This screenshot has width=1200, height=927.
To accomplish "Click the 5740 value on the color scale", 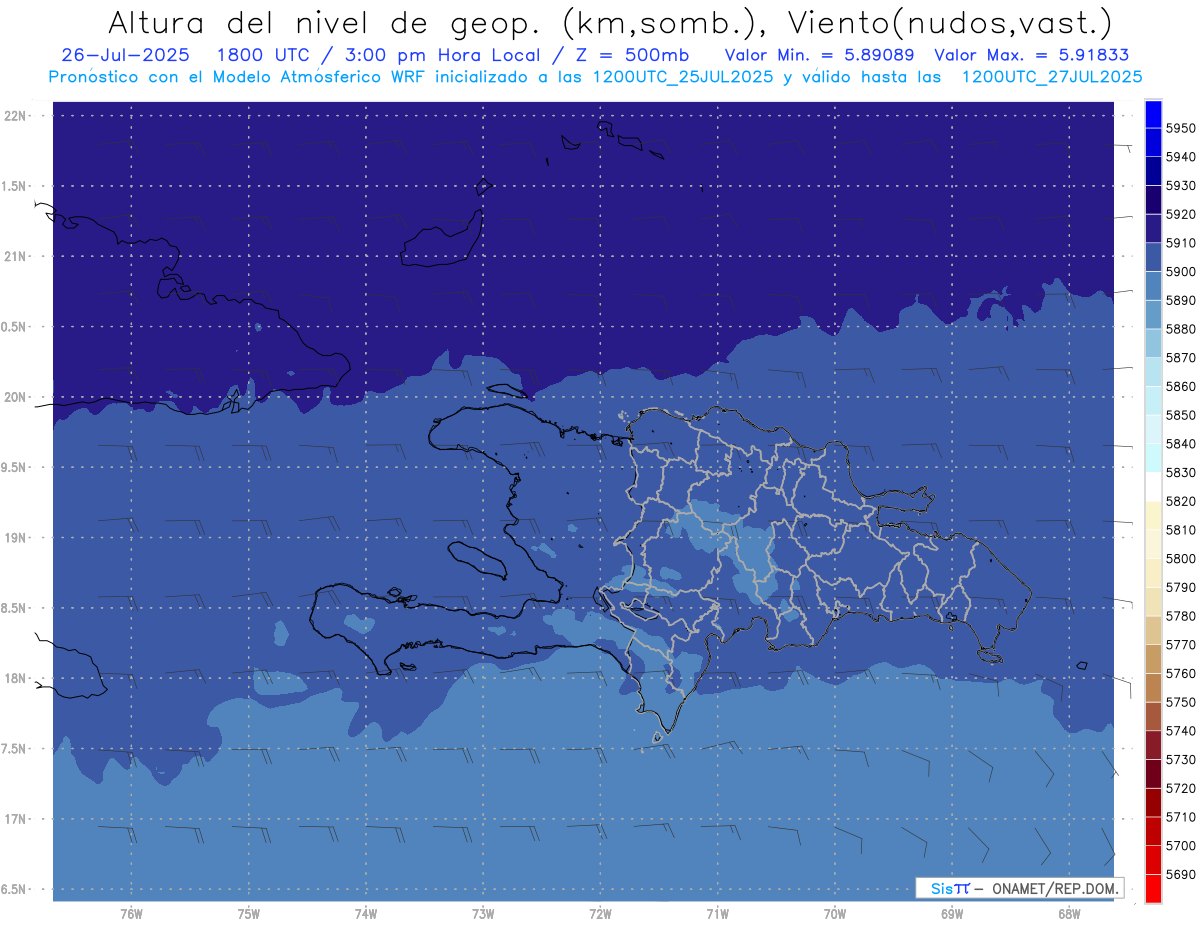I will pyautogui.click(x=1181, y=731).
